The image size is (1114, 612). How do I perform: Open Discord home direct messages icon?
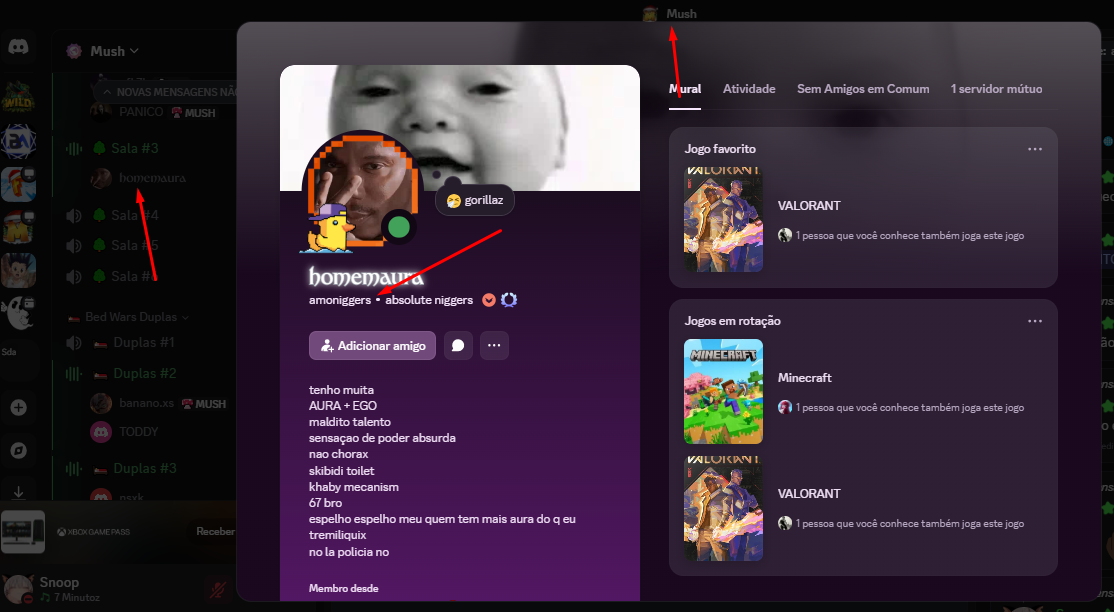pyautogui.click(x=18, y=48)
